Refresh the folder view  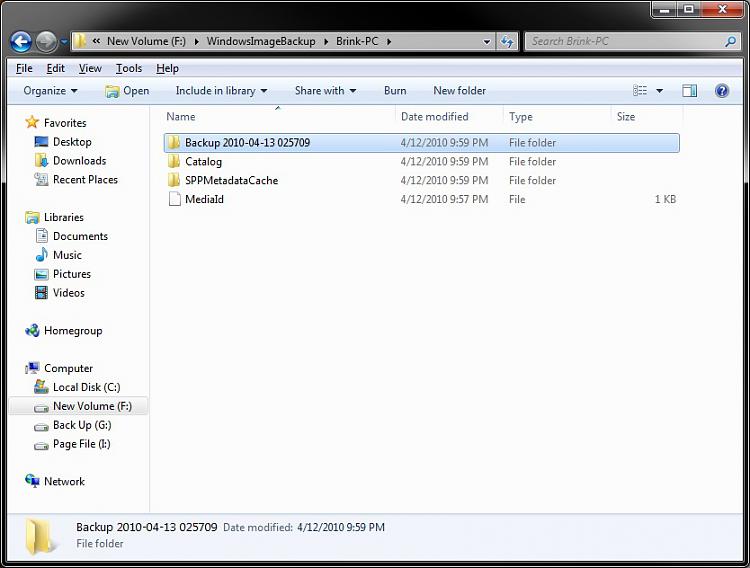point(507,42)
